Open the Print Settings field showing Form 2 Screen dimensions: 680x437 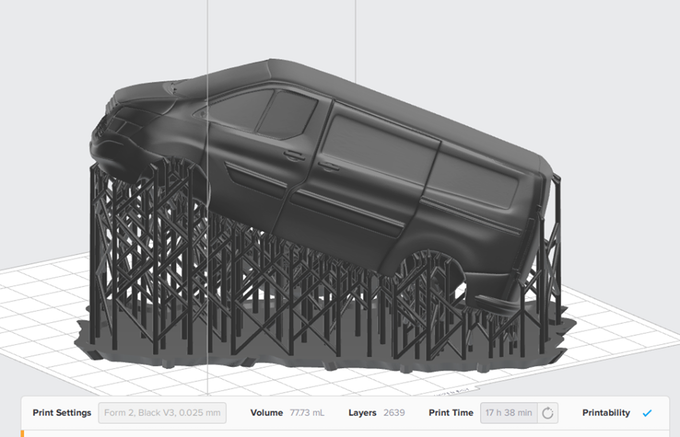click(x=161, y=413)
